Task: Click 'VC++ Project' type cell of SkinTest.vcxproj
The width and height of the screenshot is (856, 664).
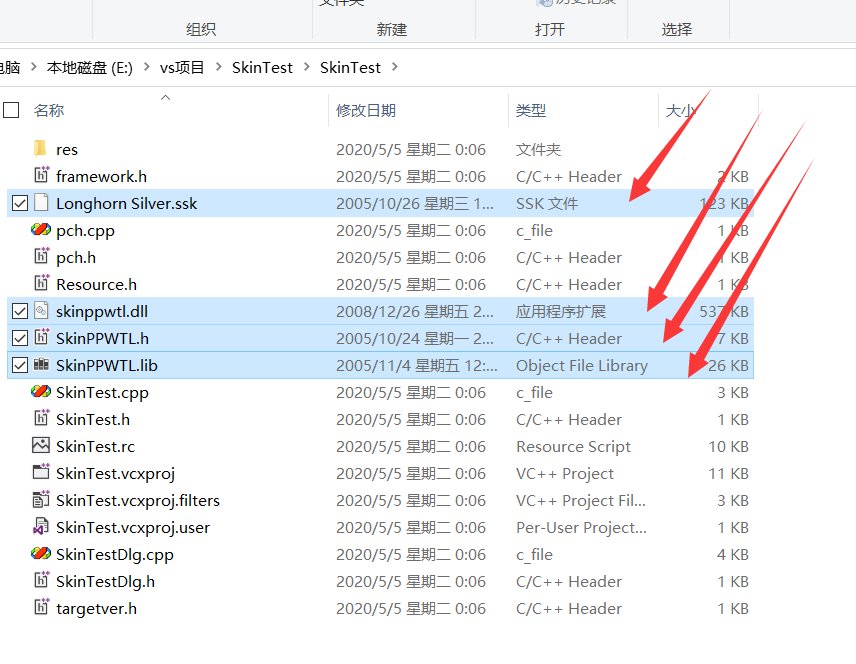Action: point(565,473)
